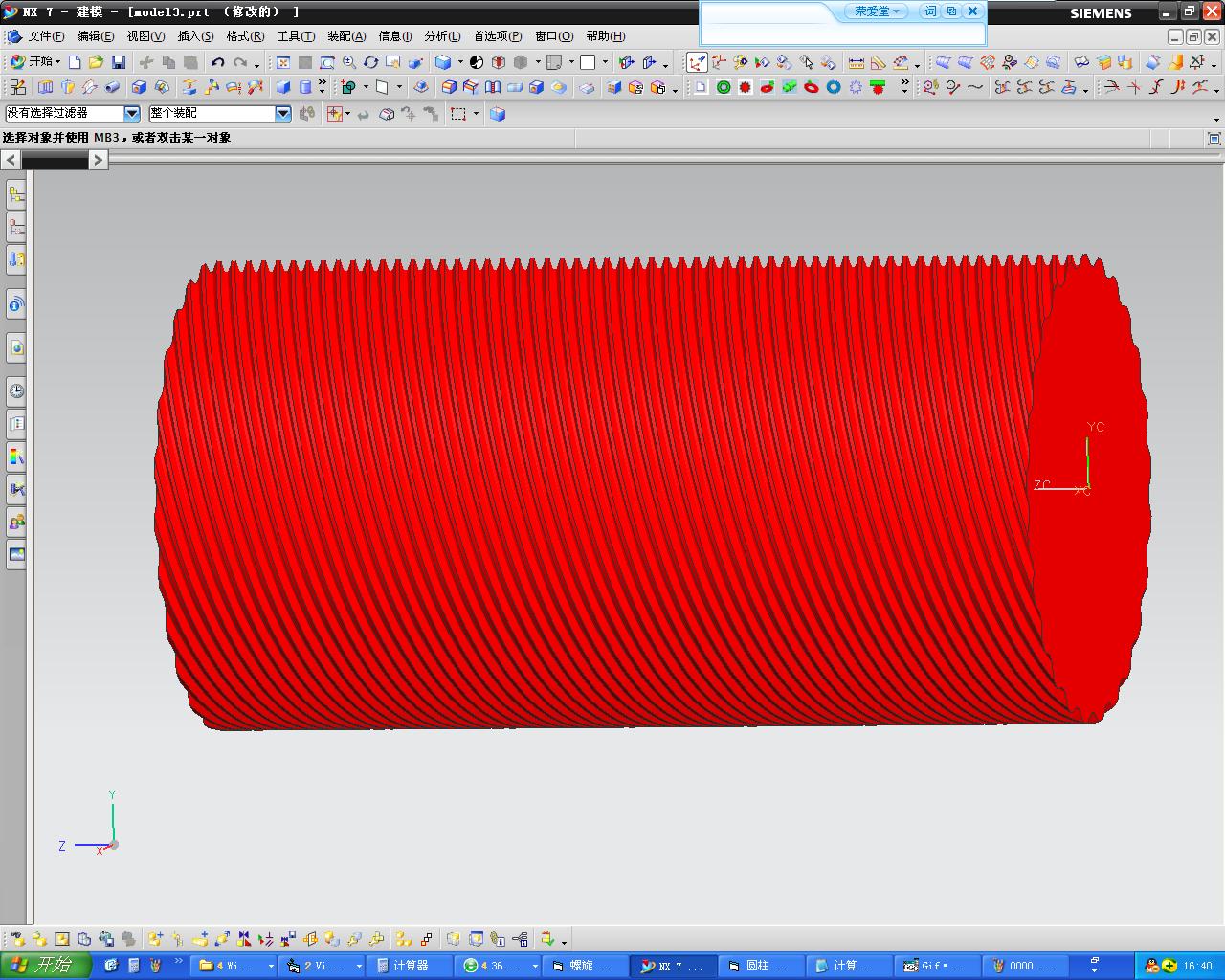The image size is (1225, 980).
Task: Open the rendering style dropdown arrow
Action: (460, 62)
